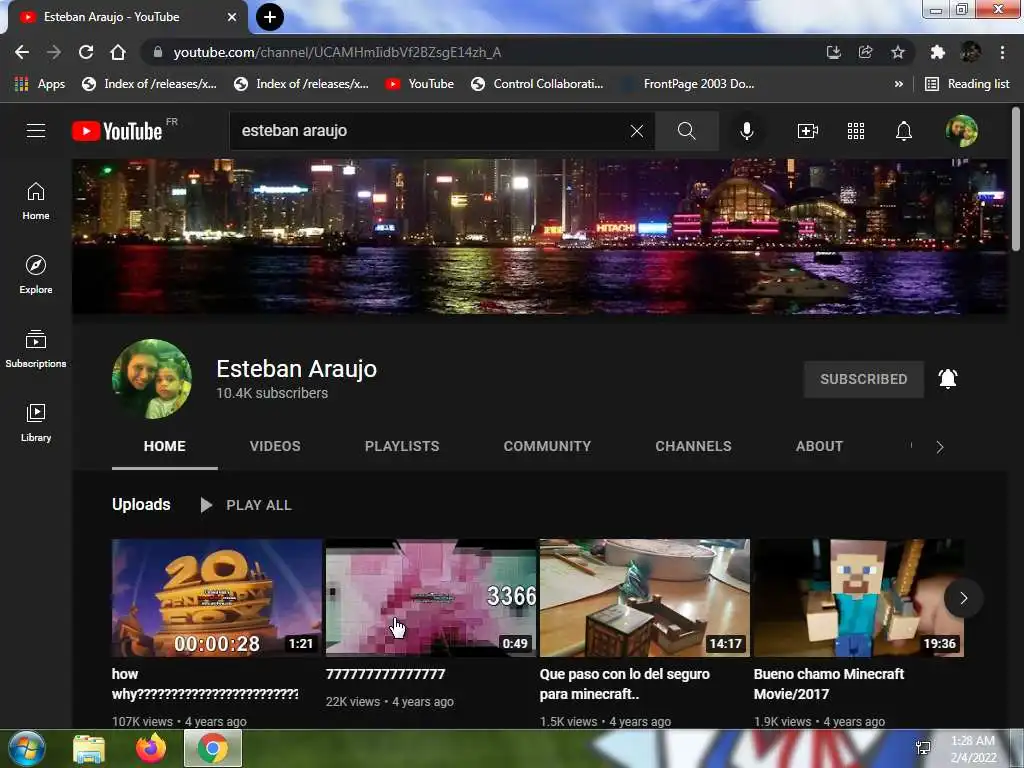Switch to the HOME channel tab
The image size is (1024, 768).
point(165,446)
